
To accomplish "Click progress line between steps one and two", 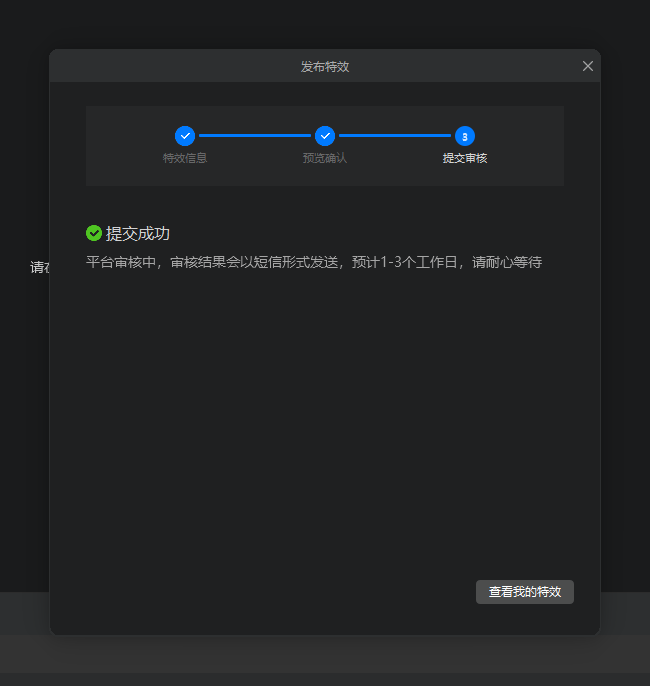I will click(x=255, y=136).
